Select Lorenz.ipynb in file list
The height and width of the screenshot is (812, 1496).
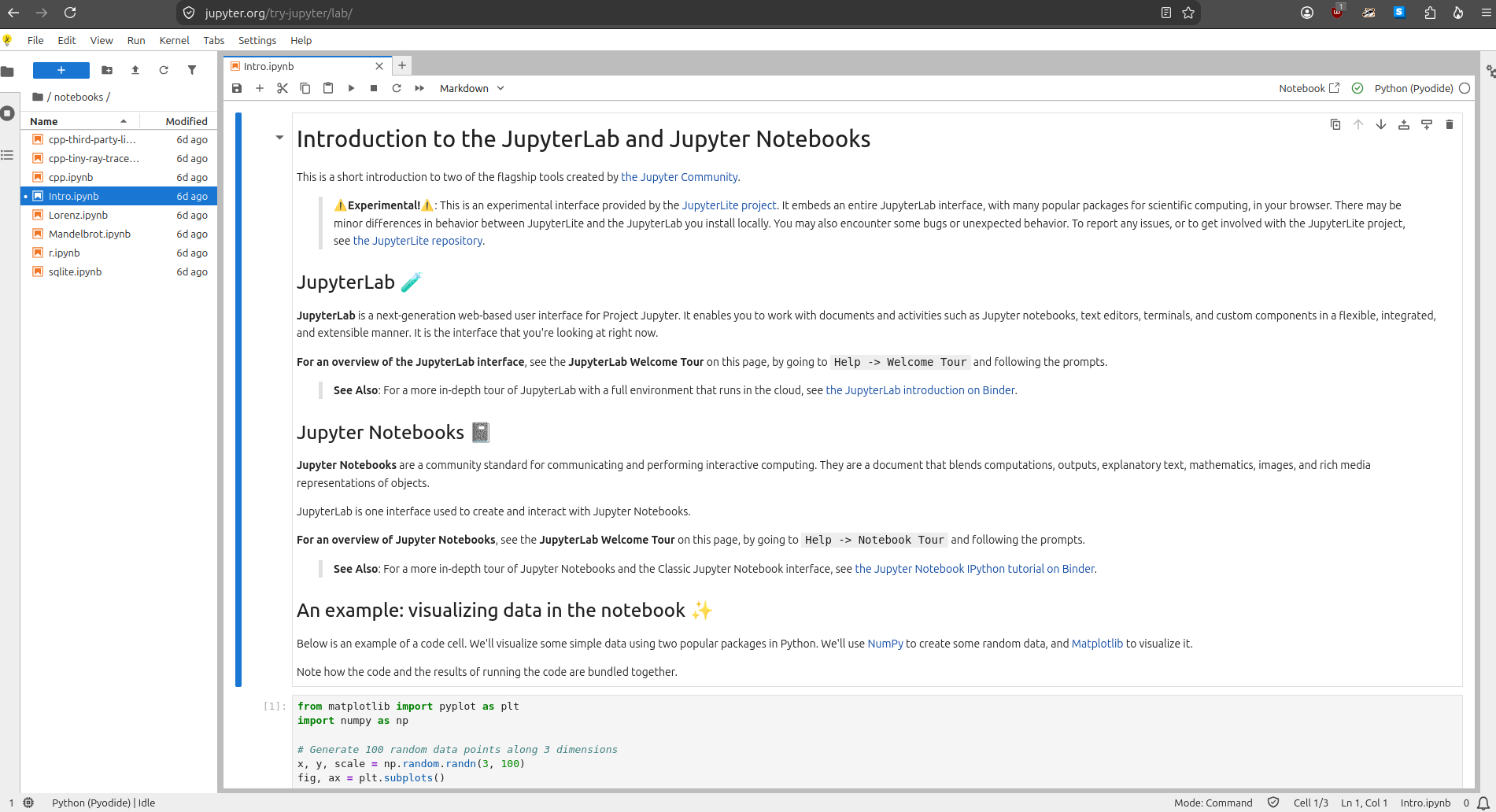point(119,215)
